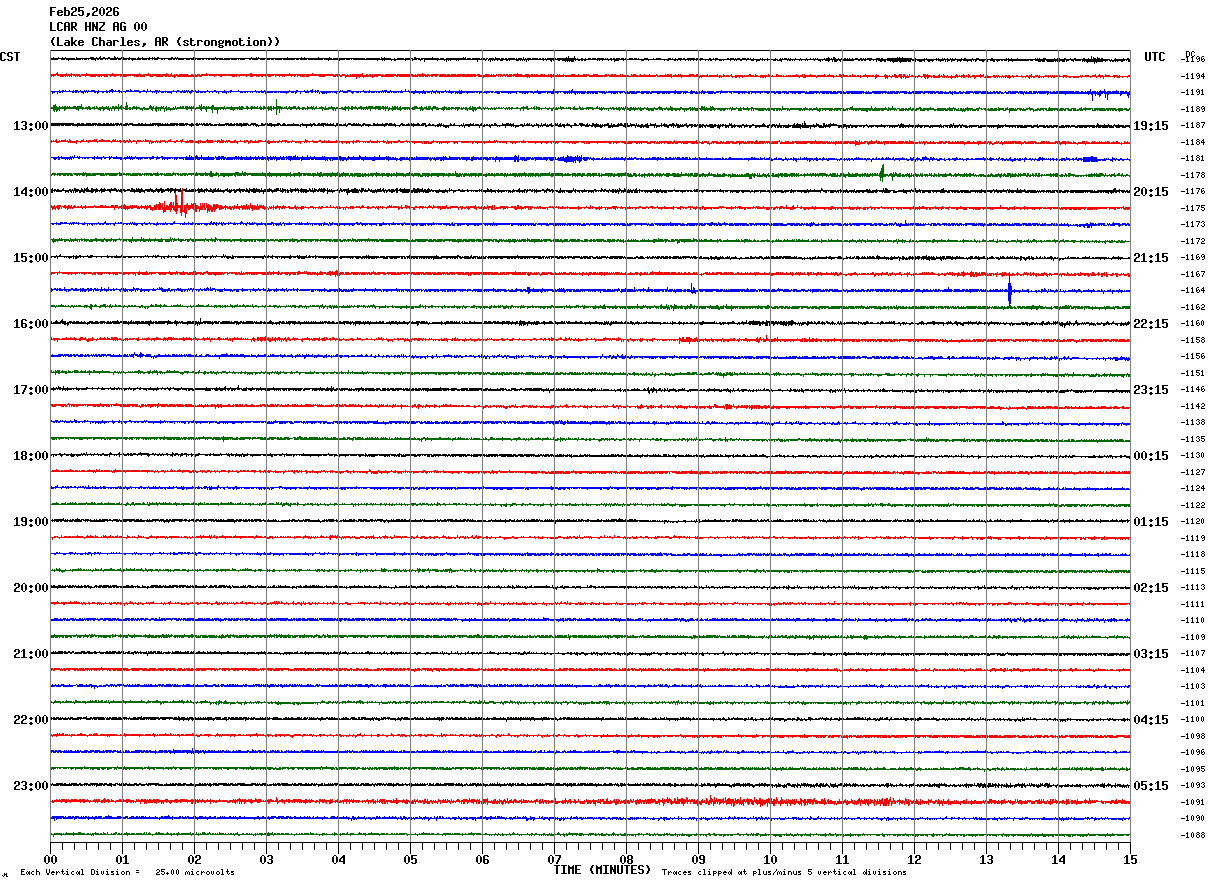Click the TIME (MINUTES) axis title
Viewport: 1210px width, 886px height.
tap(602, 870)
